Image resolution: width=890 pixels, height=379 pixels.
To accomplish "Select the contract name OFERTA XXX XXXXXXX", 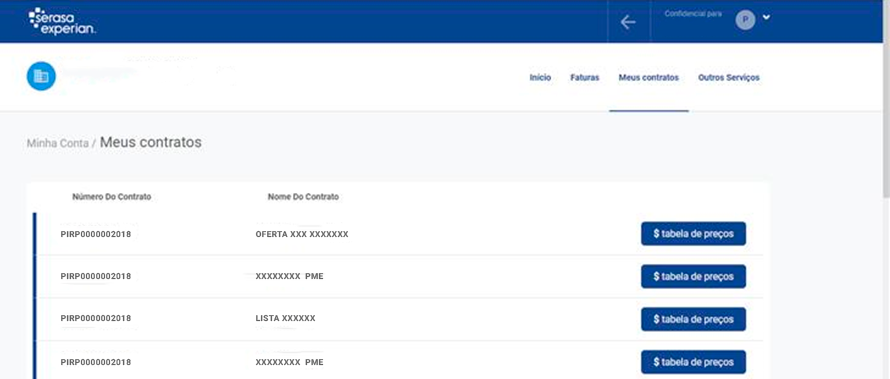I will tap(301, 234).
